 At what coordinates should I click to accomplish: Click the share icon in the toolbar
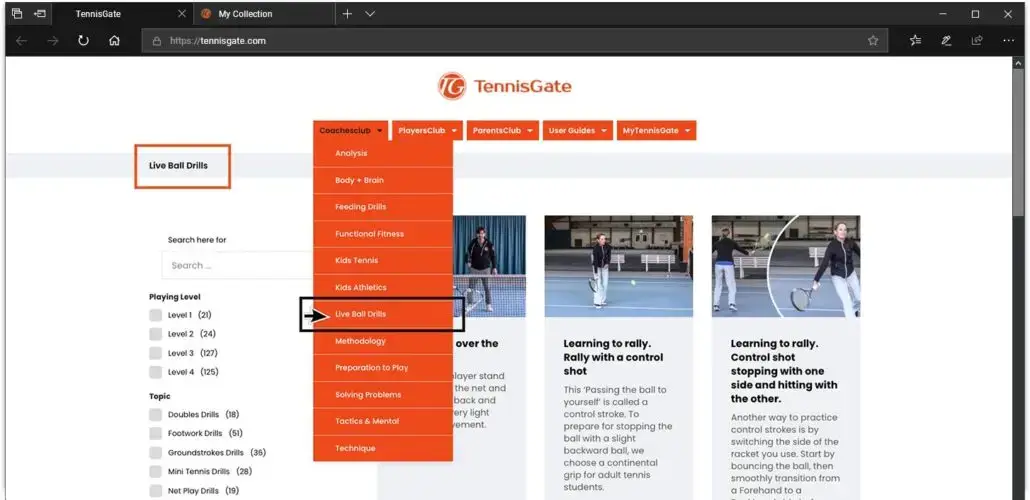click(x=977, y=41)
